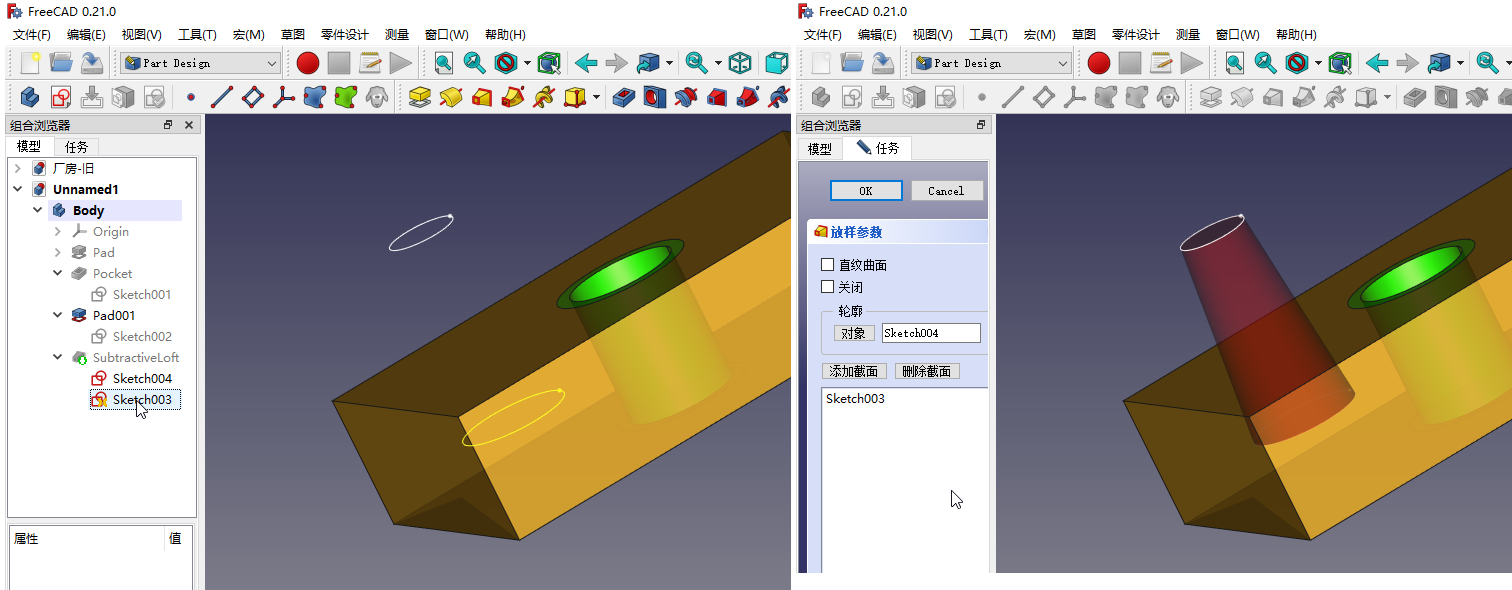The height and width of the screenshot is (590, 1512).
Task: Expand the 厂房-旧 document tree node
Action: (x=17, y=168)
